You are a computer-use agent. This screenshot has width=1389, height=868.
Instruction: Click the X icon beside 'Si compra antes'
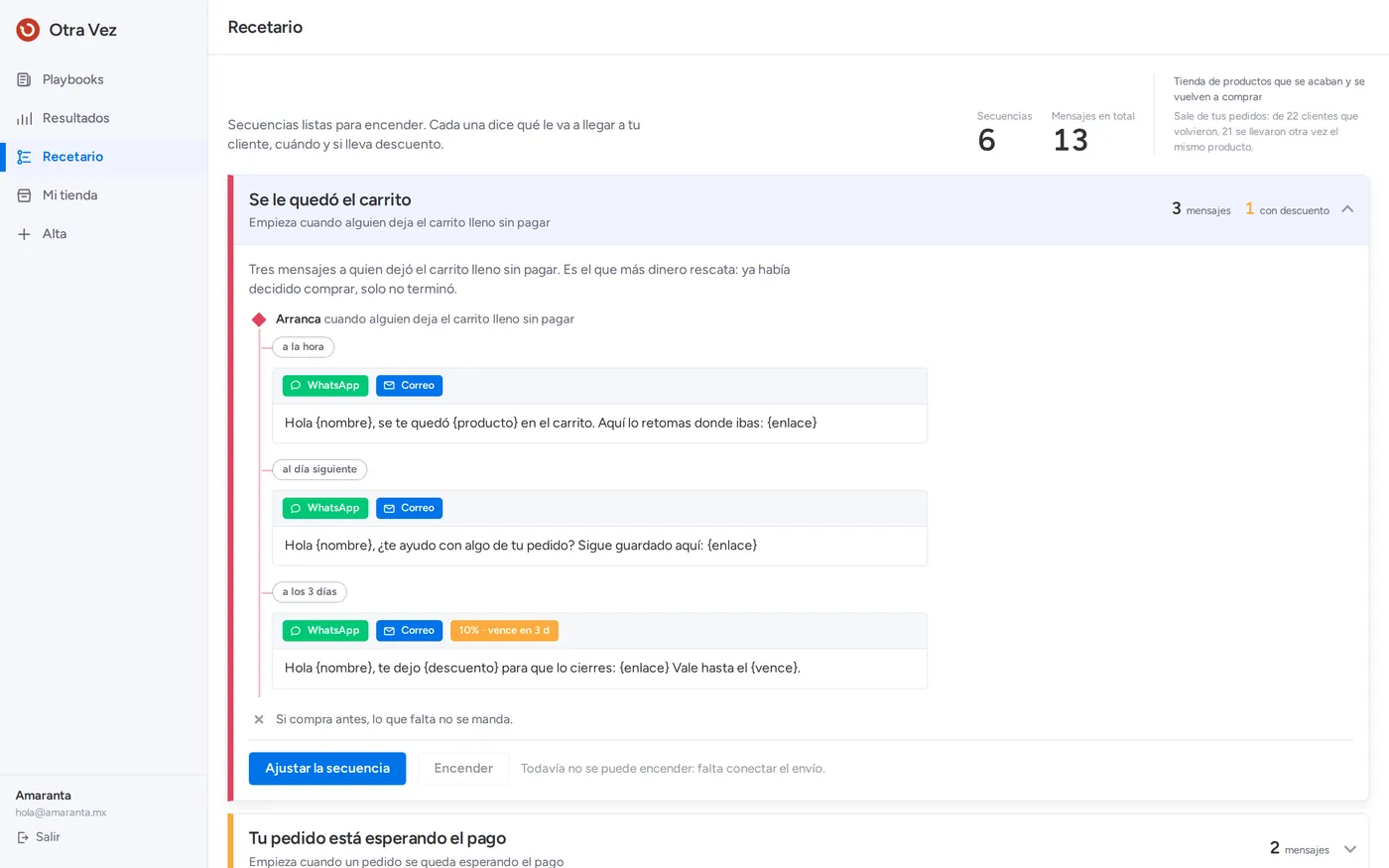tap(259, 719)
